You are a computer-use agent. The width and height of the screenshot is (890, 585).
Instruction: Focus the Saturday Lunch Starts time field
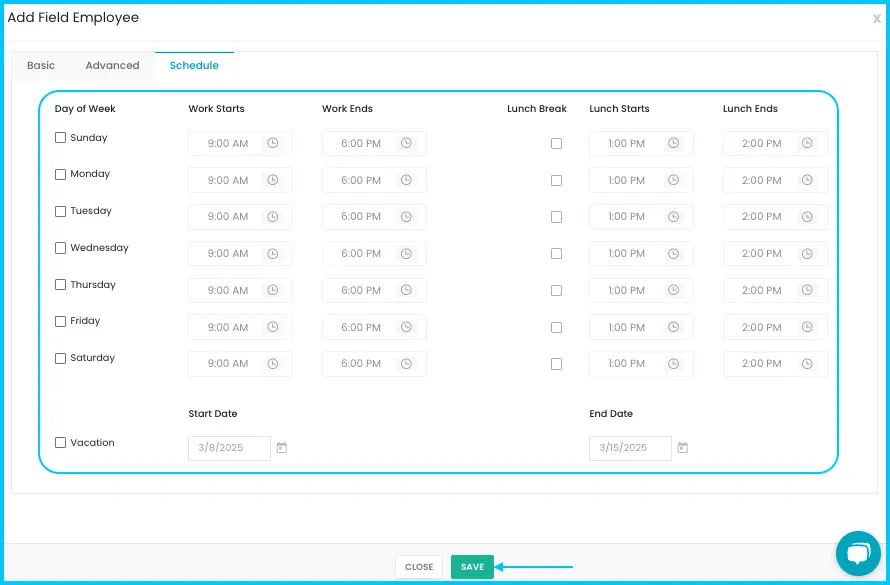[641, 364]
